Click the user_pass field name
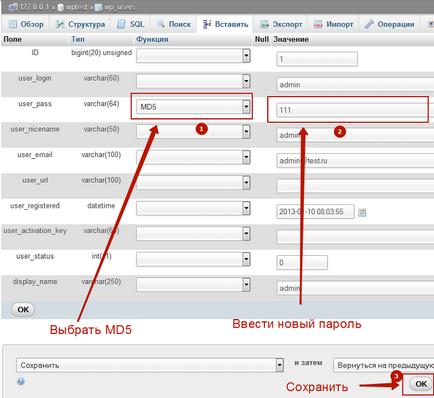The width and height of the screenshot is (434, 398). tap(35, 104)
